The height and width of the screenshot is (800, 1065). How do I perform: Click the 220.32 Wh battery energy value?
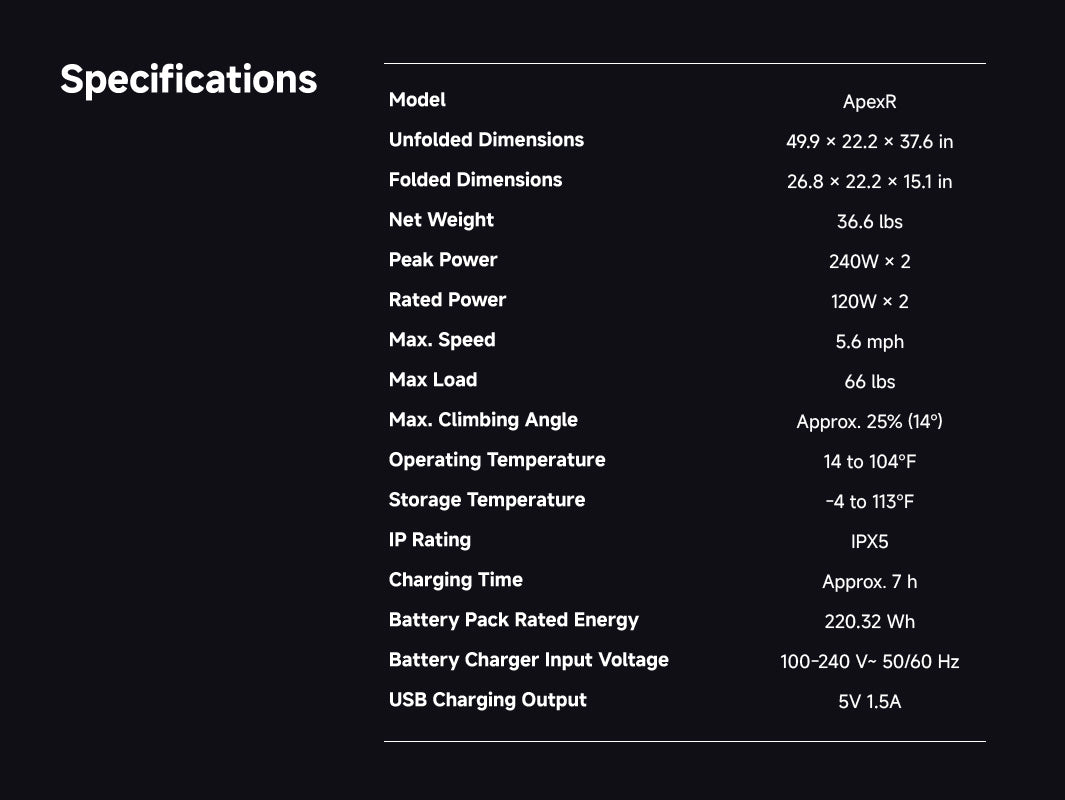tap(869, 622)
